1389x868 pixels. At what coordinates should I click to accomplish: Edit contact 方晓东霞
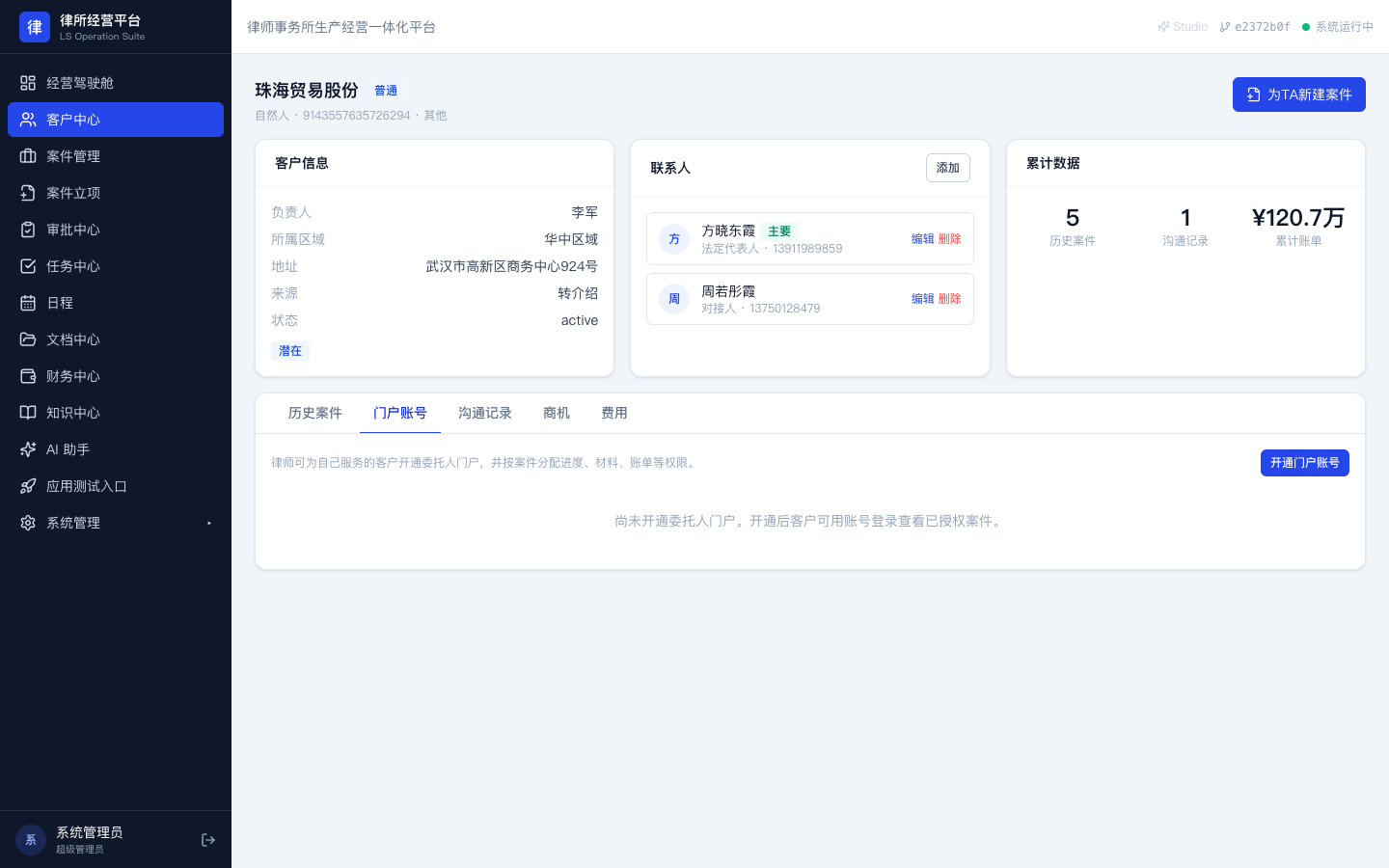point(923,239)
